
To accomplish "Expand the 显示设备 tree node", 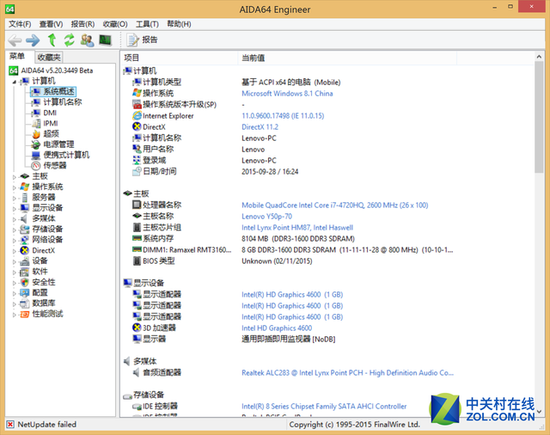I will (14, 209).
